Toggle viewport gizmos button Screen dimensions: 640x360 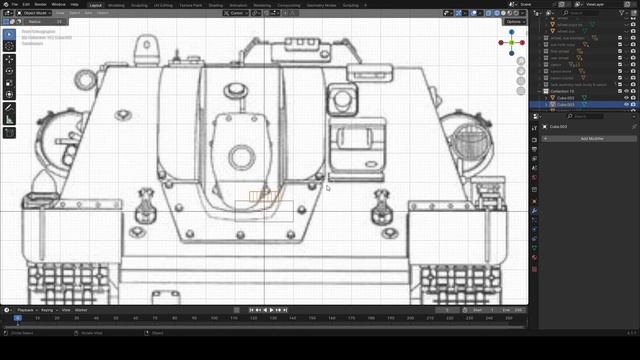[x=459, y=13]
